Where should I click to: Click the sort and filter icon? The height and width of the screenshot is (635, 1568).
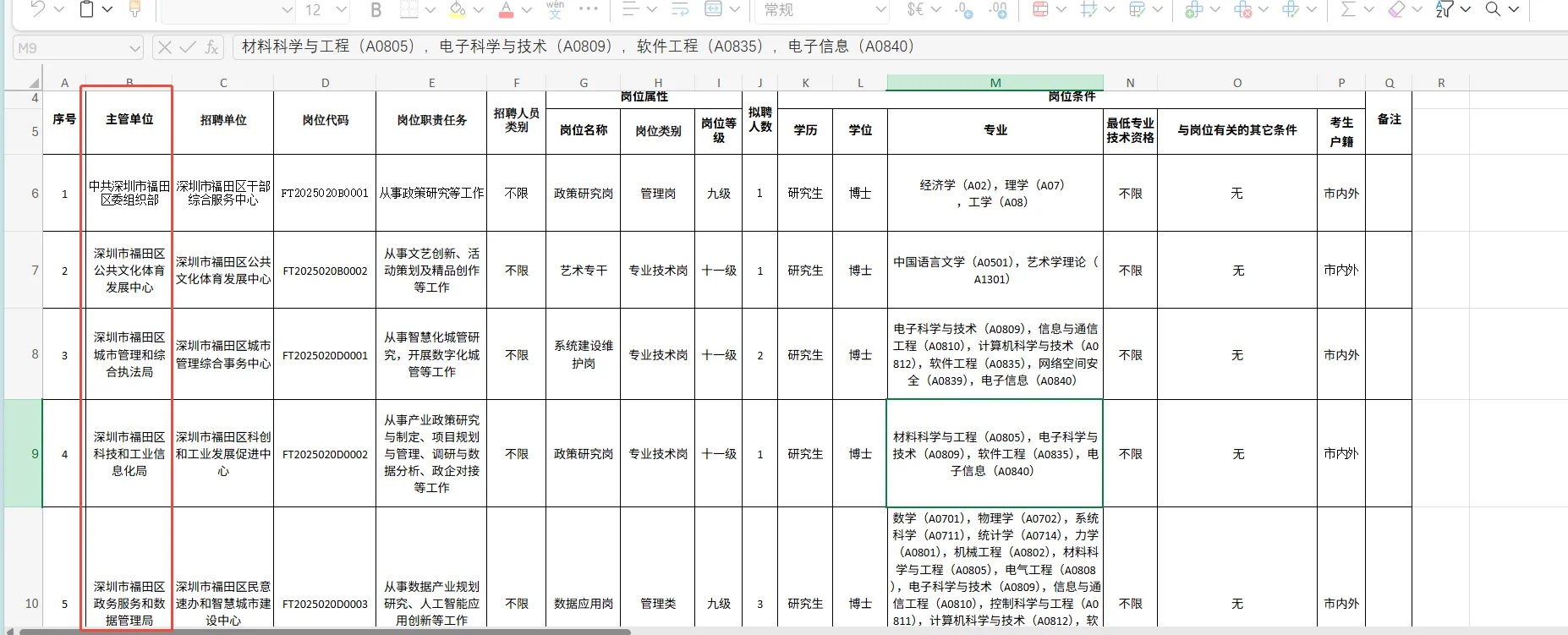click(x=1445, y=9)
